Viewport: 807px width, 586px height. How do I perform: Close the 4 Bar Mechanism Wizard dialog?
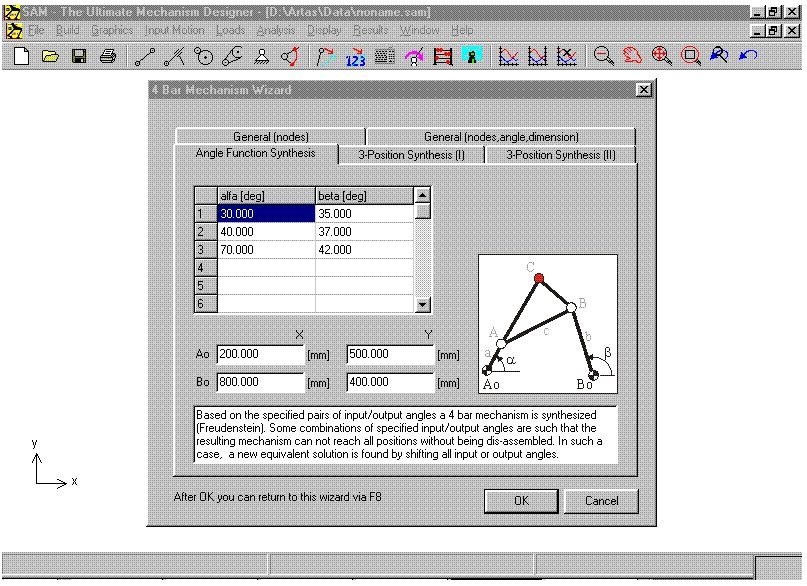click(x=643, y=90)
